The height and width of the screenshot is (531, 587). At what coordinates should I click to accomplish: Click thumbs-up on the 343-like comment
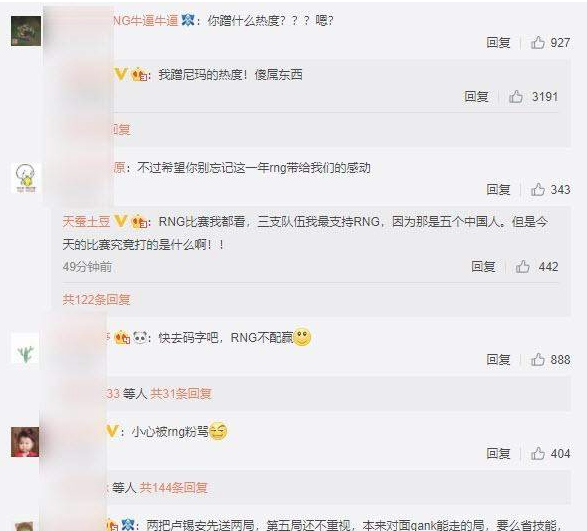pyautogui.click(x=538, y=189)
